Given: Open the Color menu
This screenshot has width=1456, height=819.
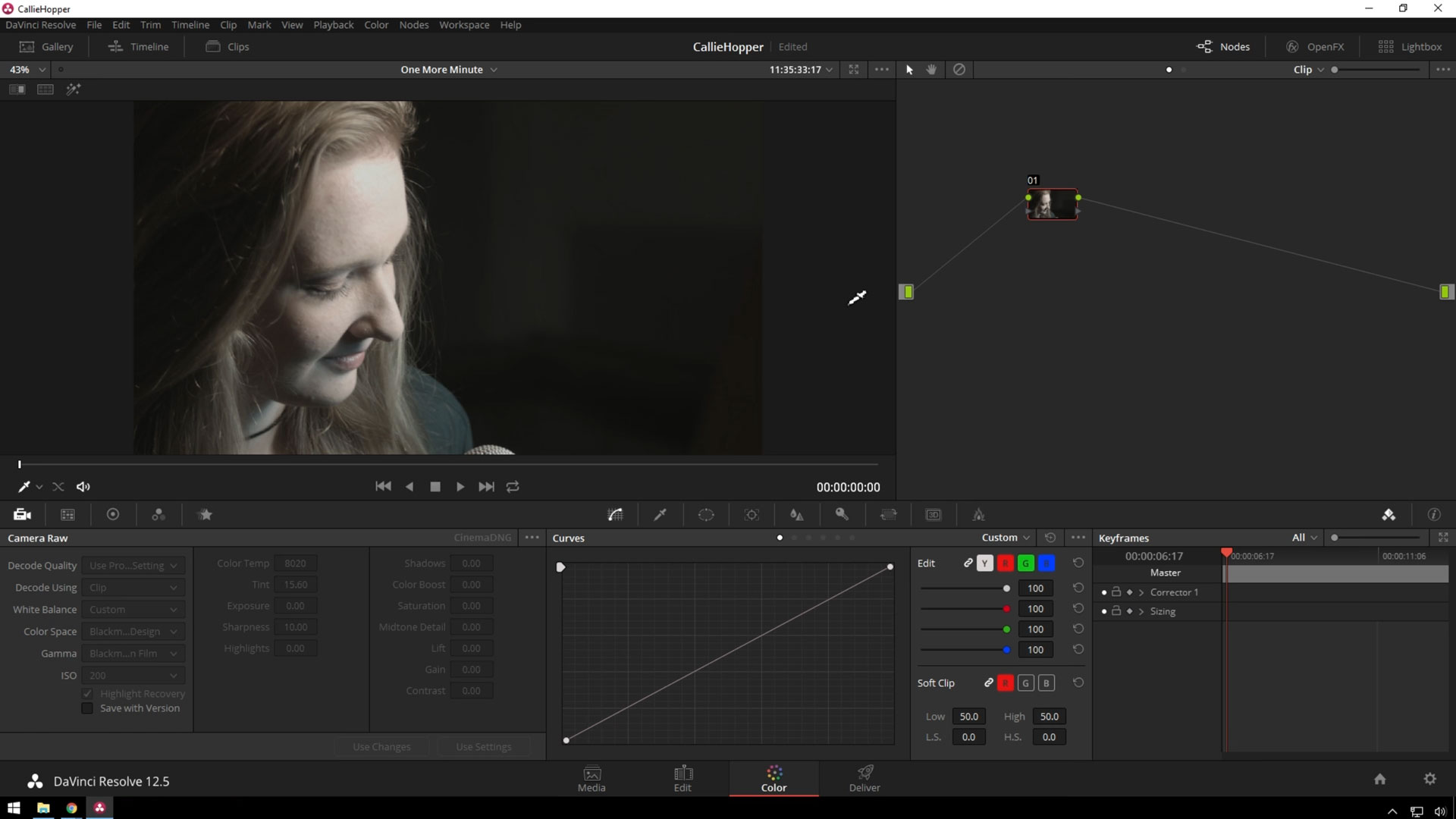Looking at the screenshot, I should click(x=376, y=25).
